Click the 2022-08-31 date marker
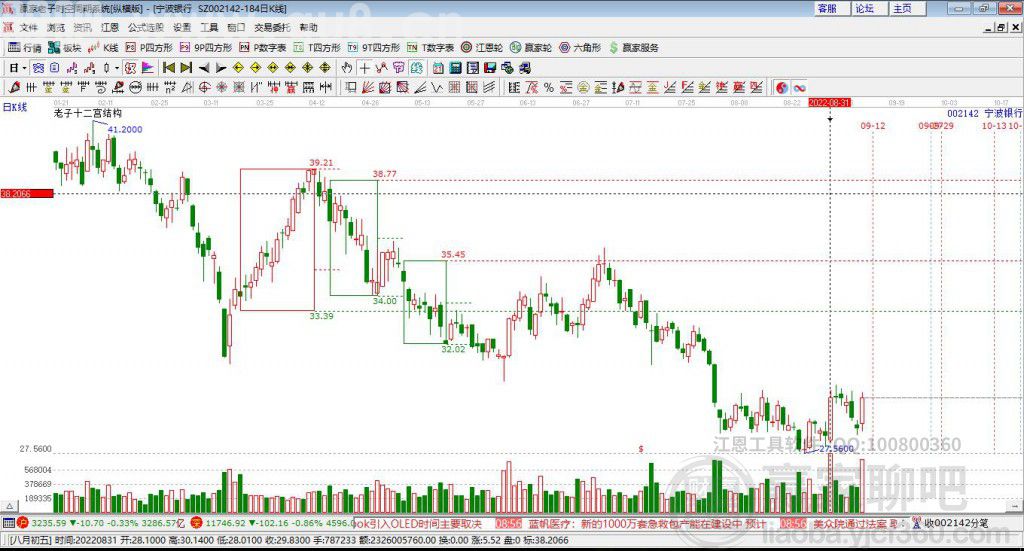 829,102
